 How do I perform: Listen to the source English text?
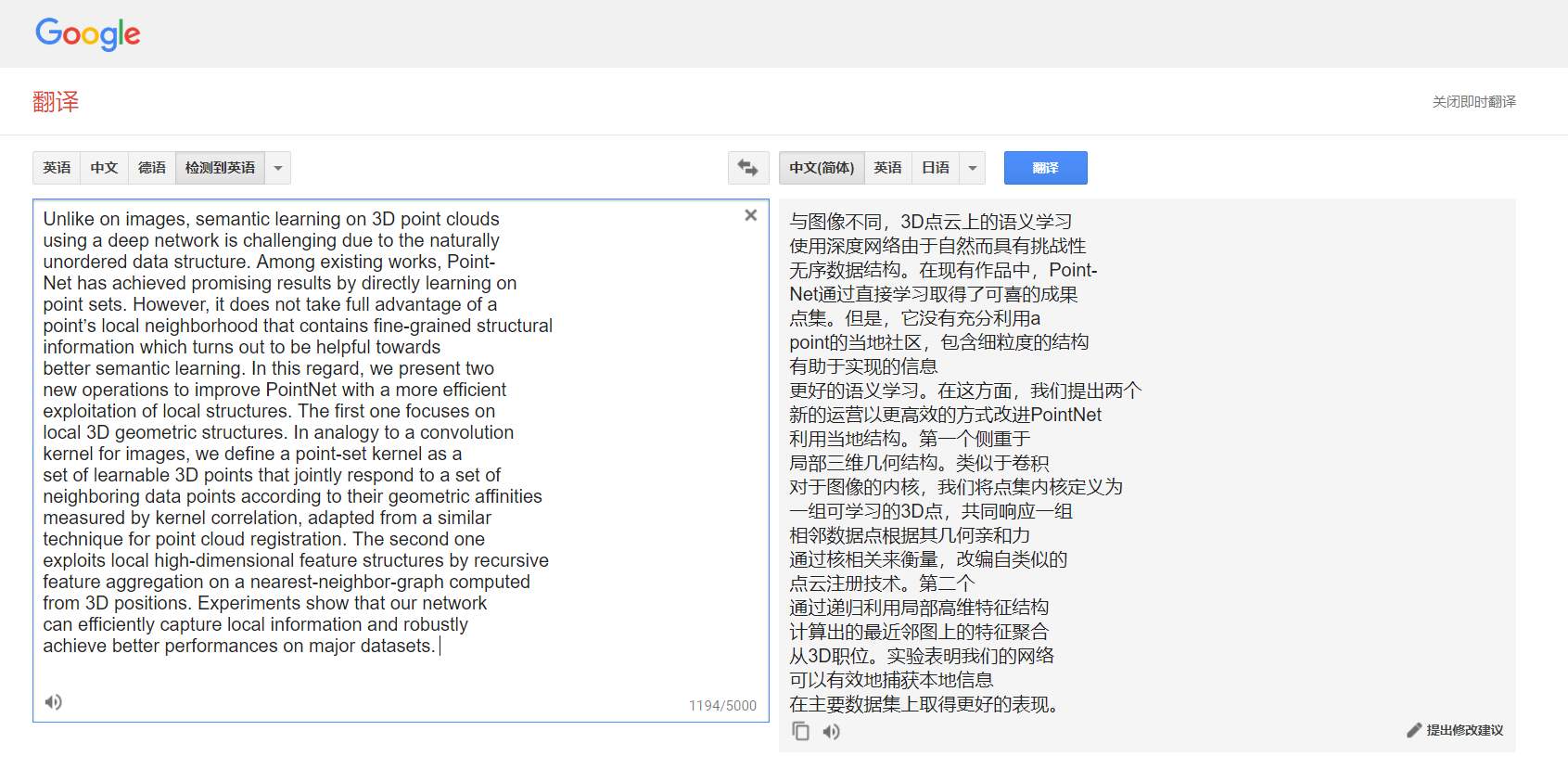[x=54, y=702]
